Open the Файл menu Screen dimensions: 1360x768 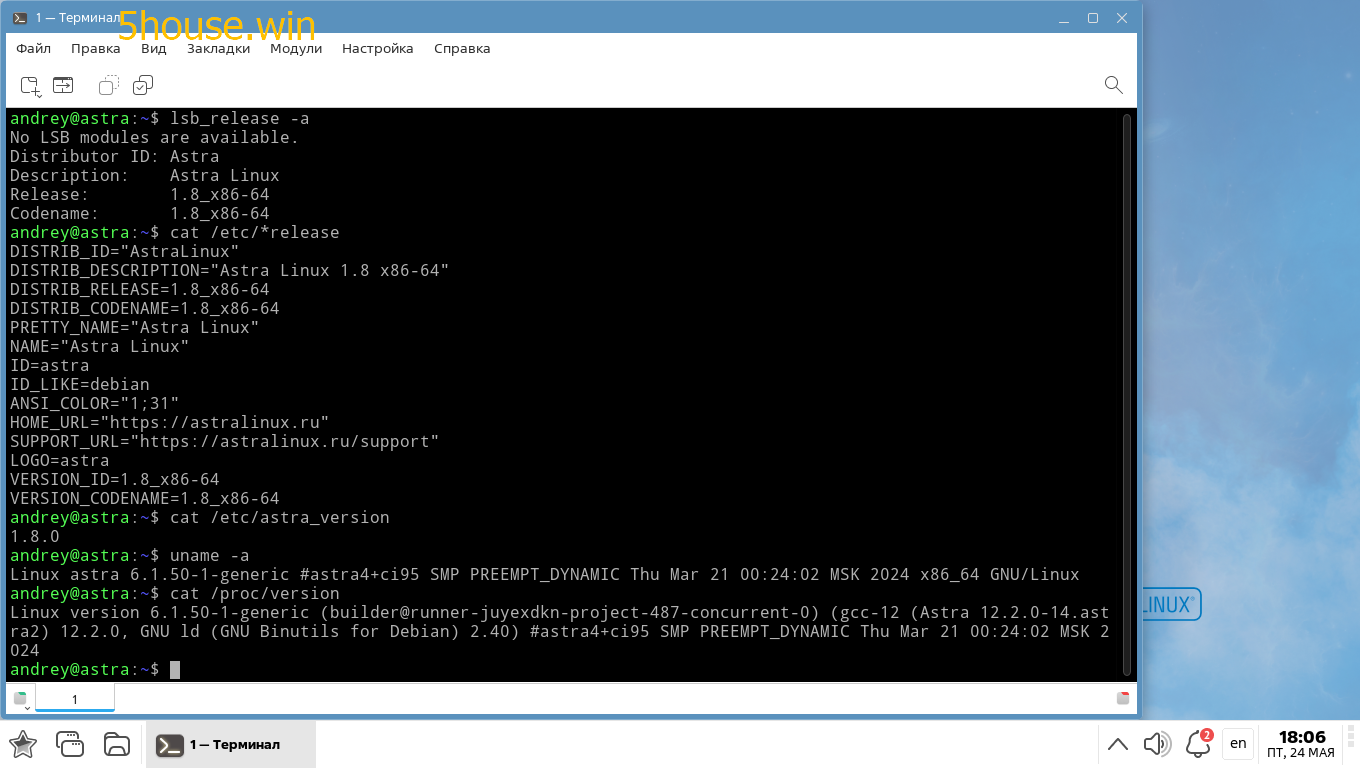tap(33, 48)
